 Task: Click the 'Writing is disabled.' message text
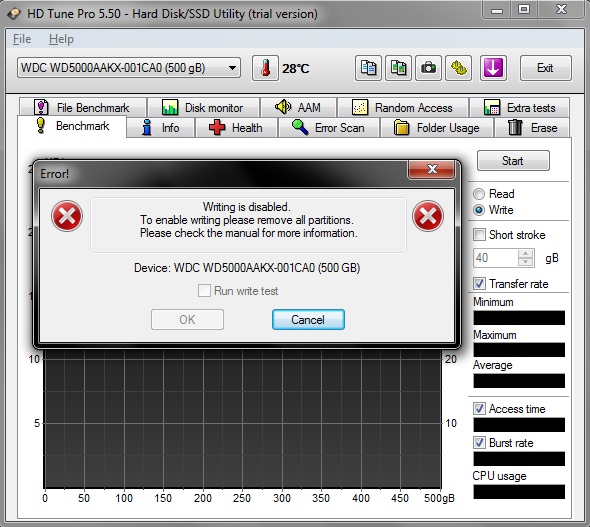pyautogui.click(x=246, y=207)
